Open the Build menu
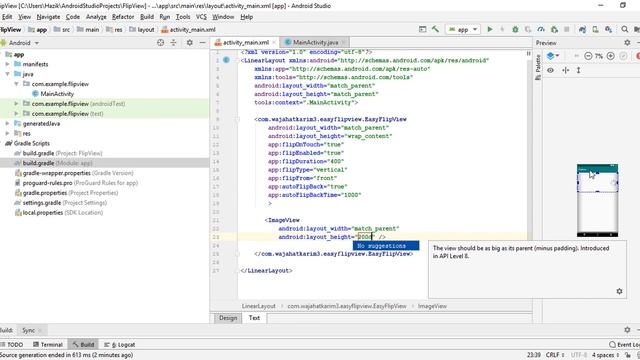 point(147,17)
